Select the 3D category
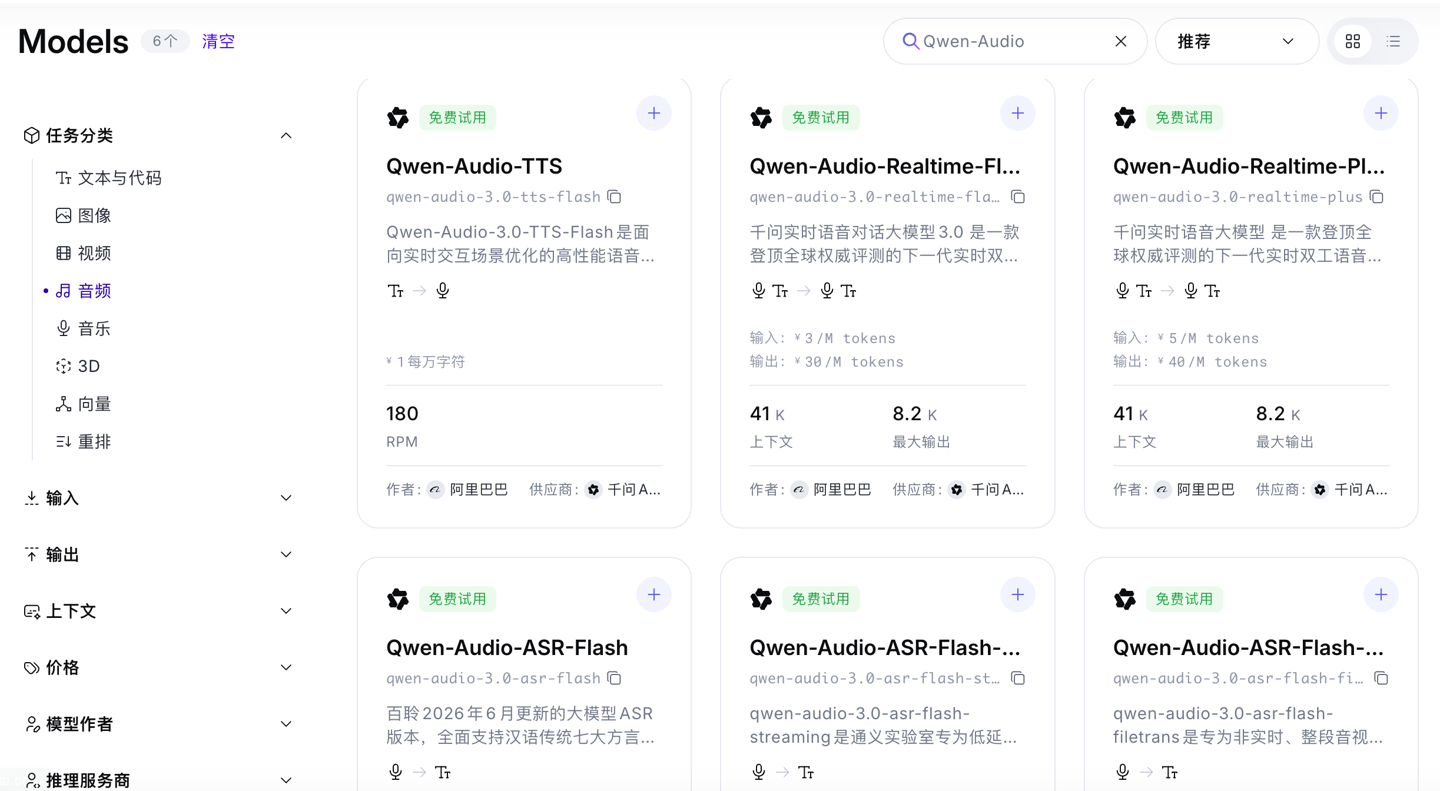 coord(78,366)
